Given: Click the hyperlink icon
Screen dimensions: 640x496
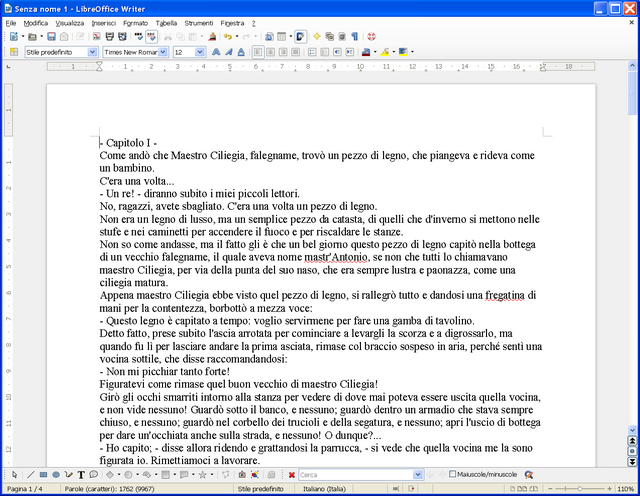Looking at the screenshot, I should [269, 37].
